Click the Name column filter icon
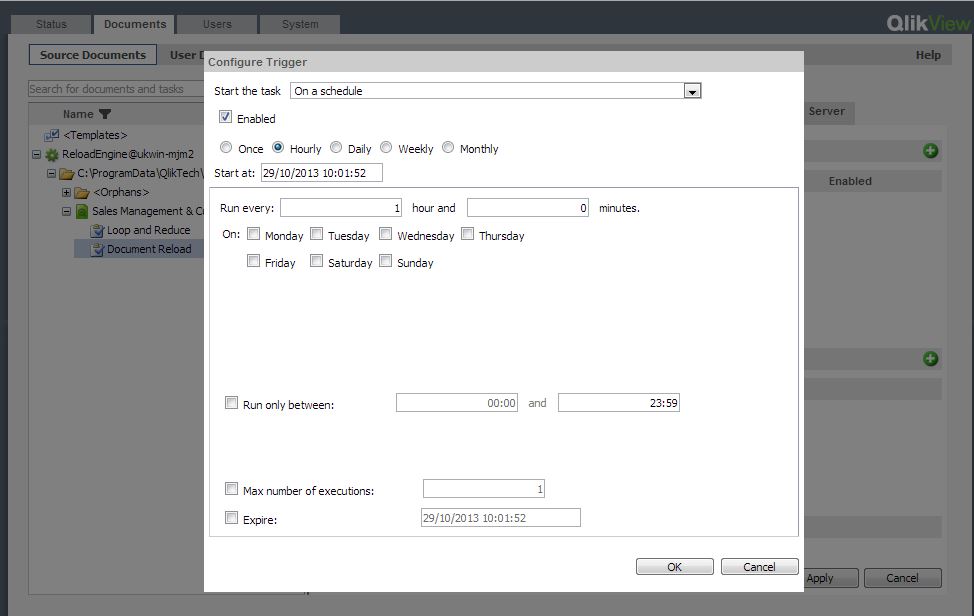This screenshot has width=974, height=616. tap(105, 114)
